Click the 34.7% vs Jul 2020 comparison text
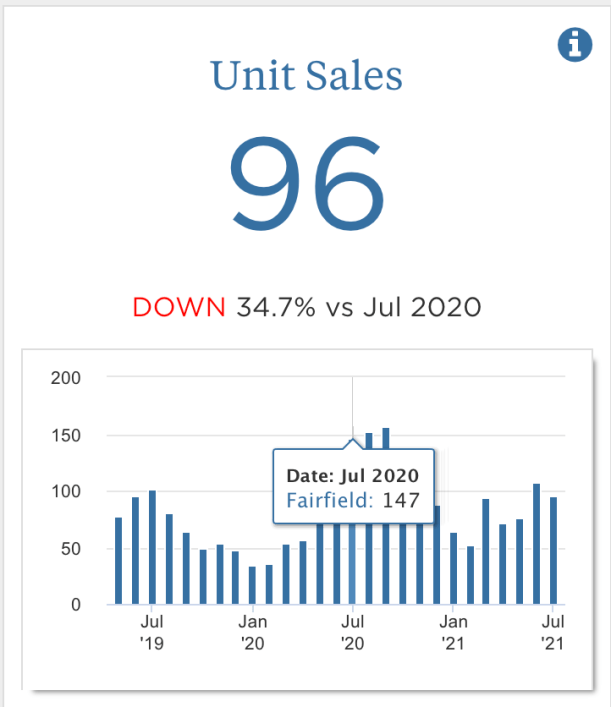Image resolution: width=611 pixels, height=707 pixels. coord(359,307)
